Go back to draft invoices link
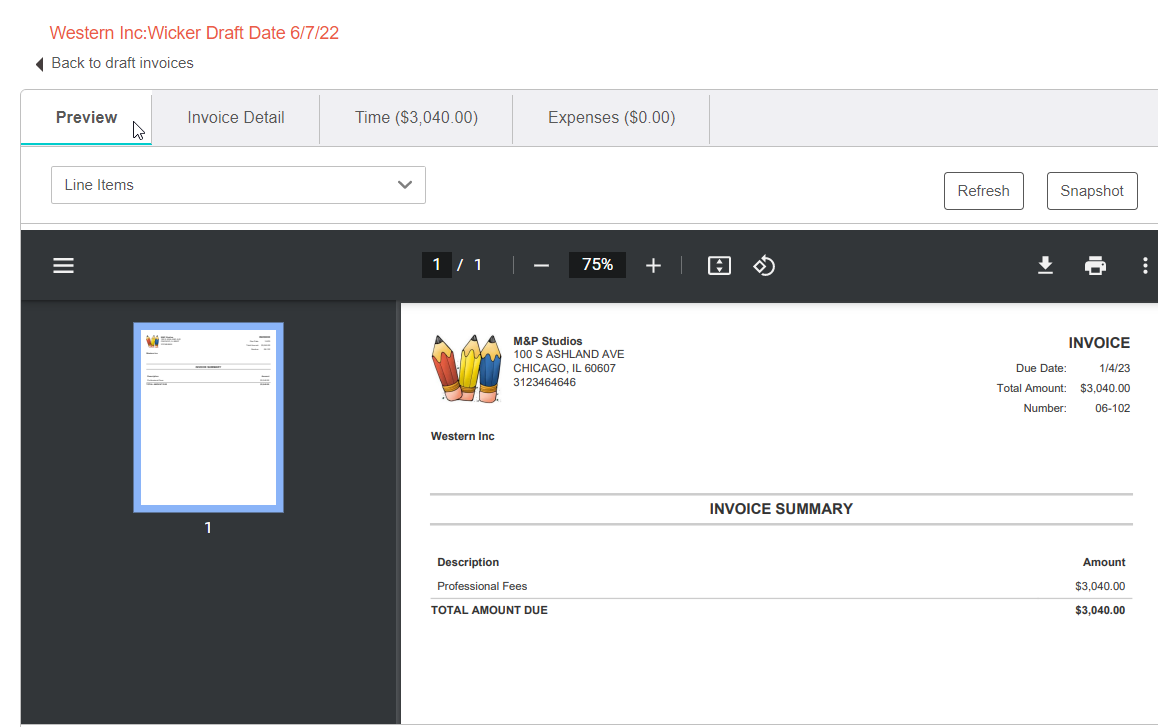Image resolution: width=1158 pixels, height=727 pixels. click(122, 63)
